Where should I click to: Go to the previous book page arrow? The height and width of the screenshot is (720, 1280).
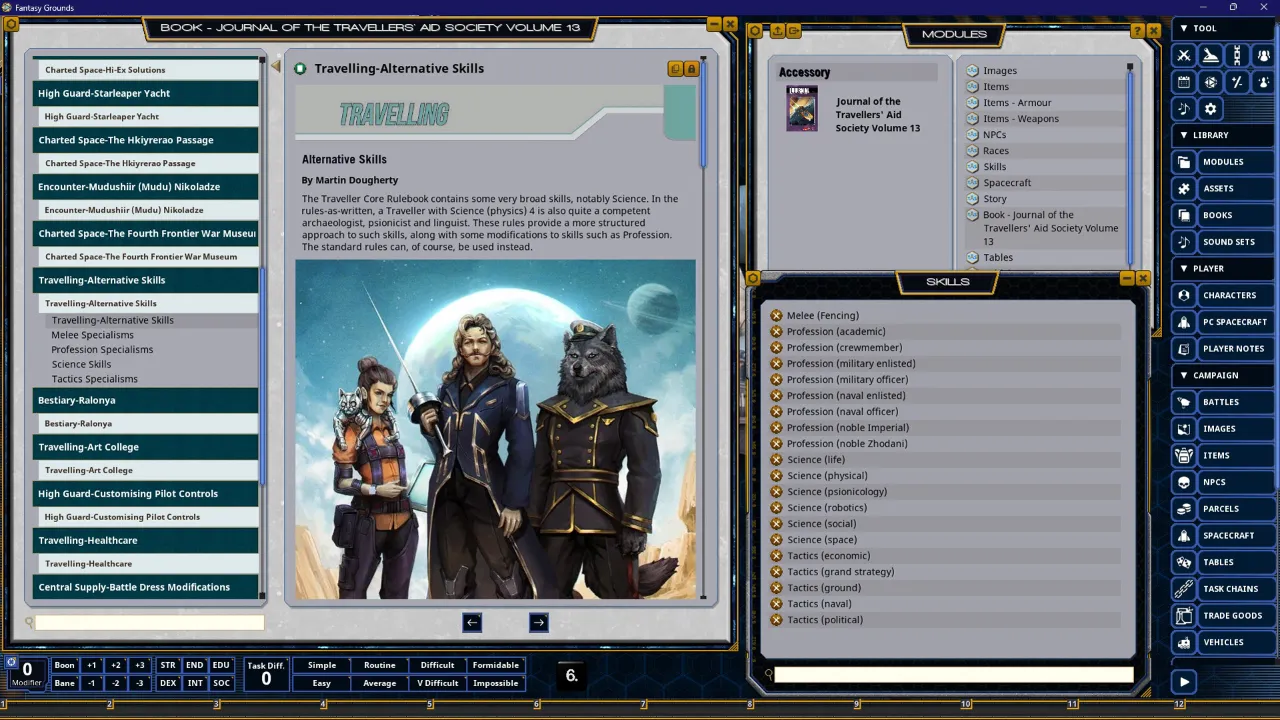click(472, 622)
